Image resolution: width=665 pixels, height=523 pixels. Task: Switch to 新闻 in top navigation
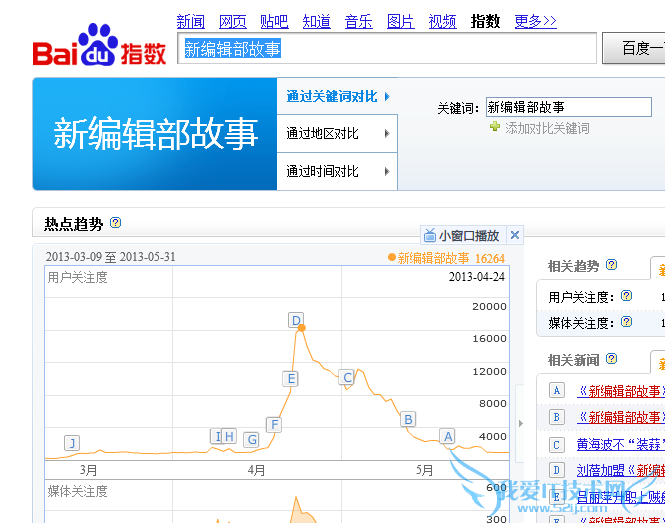pyautogui.click(x=190, y=21)
